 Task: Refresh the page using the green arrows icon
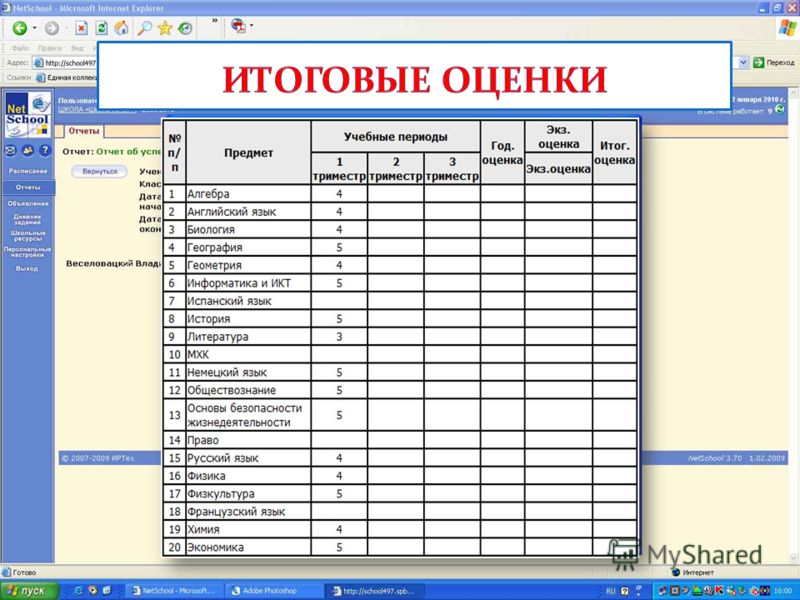coord(102,28)
